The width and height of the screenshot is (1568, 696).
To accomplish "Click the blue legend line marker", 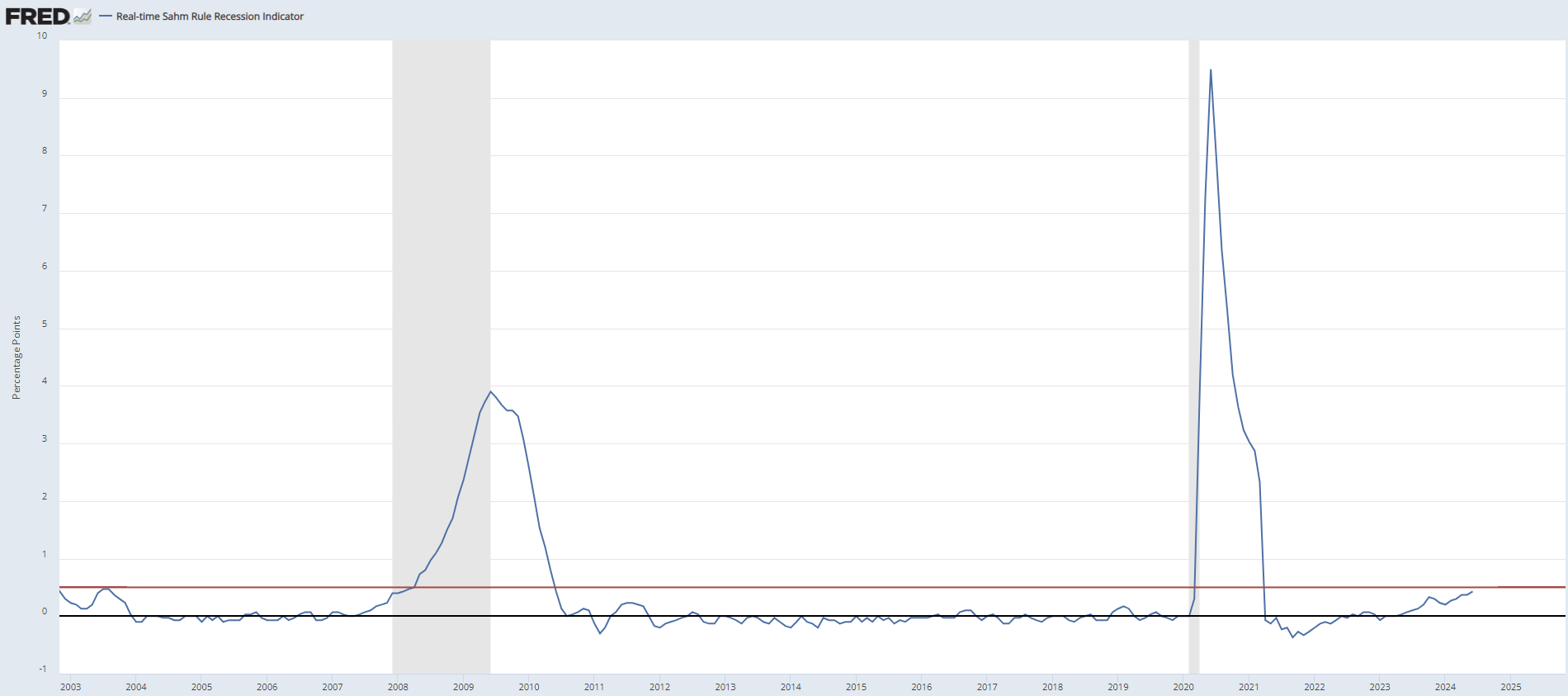I will [x=106, y=17].
